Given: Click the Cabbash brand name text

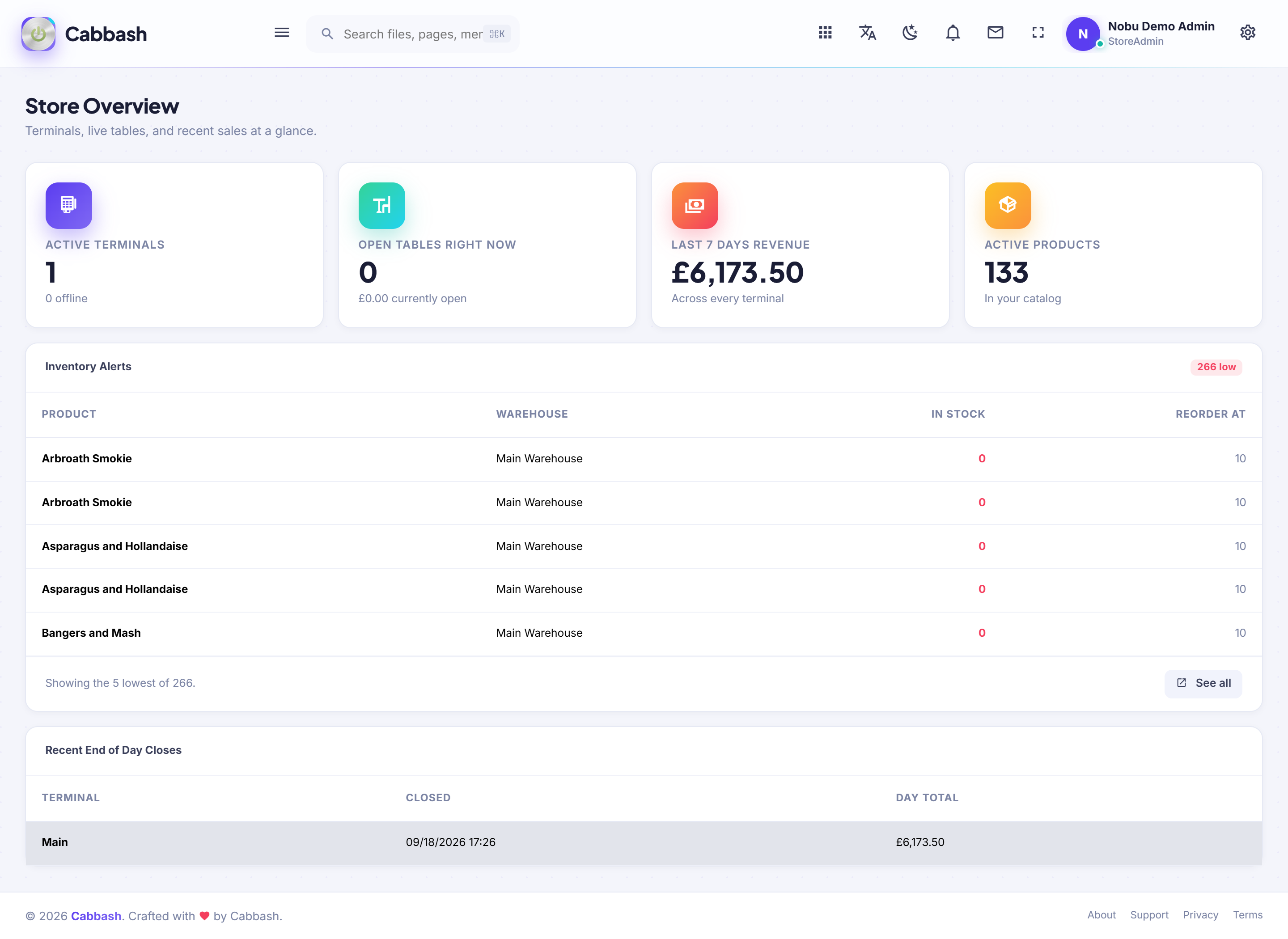Looking at the screenshot, I should click(x=106, y=34).
